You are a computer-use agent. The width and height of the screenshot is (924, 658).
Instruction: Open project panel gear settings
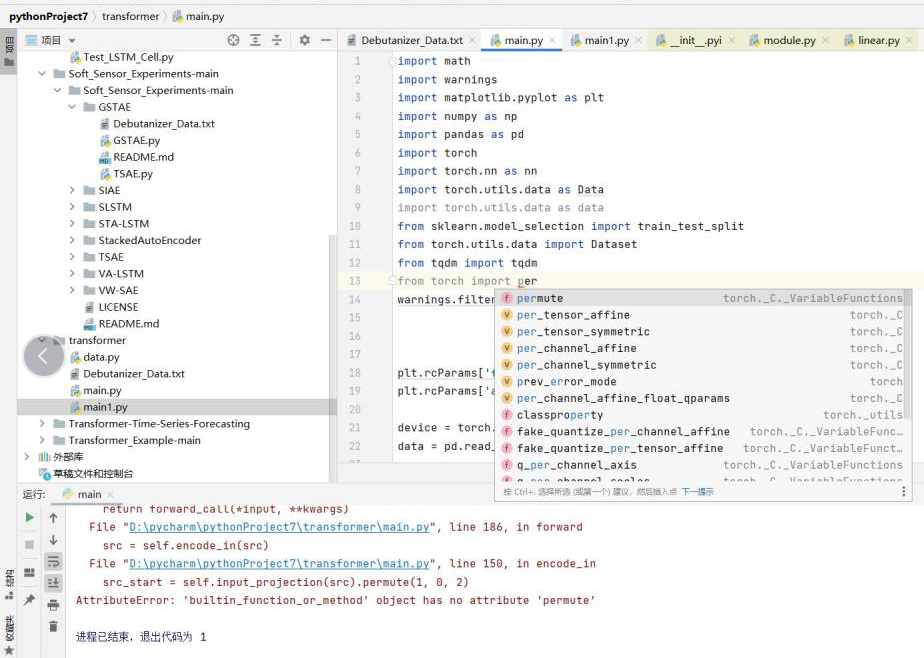[x=305, y=40]
